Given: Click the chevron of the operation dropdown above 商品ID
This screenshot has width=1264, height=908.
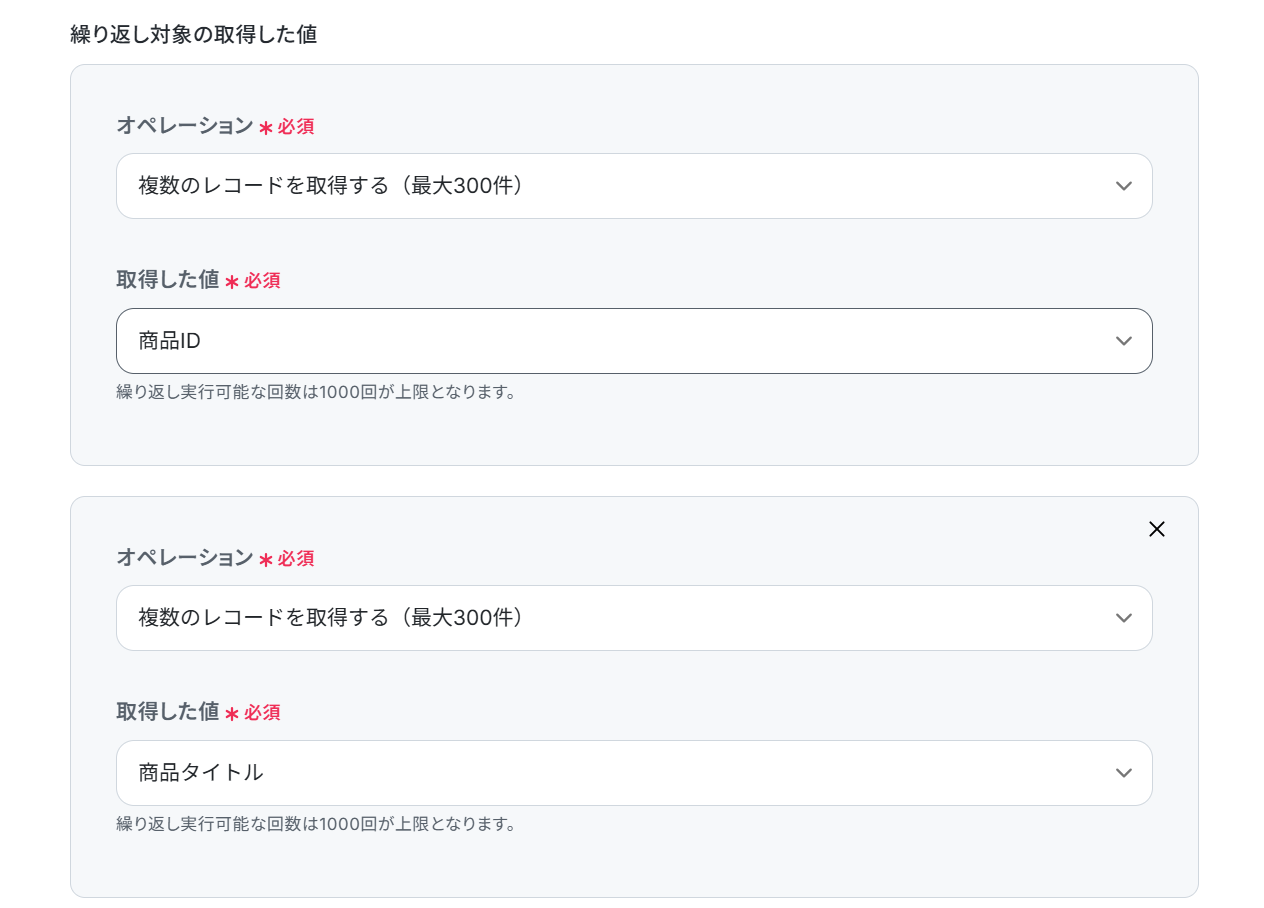Looking at the screenshot, I should pos(1123,186).
